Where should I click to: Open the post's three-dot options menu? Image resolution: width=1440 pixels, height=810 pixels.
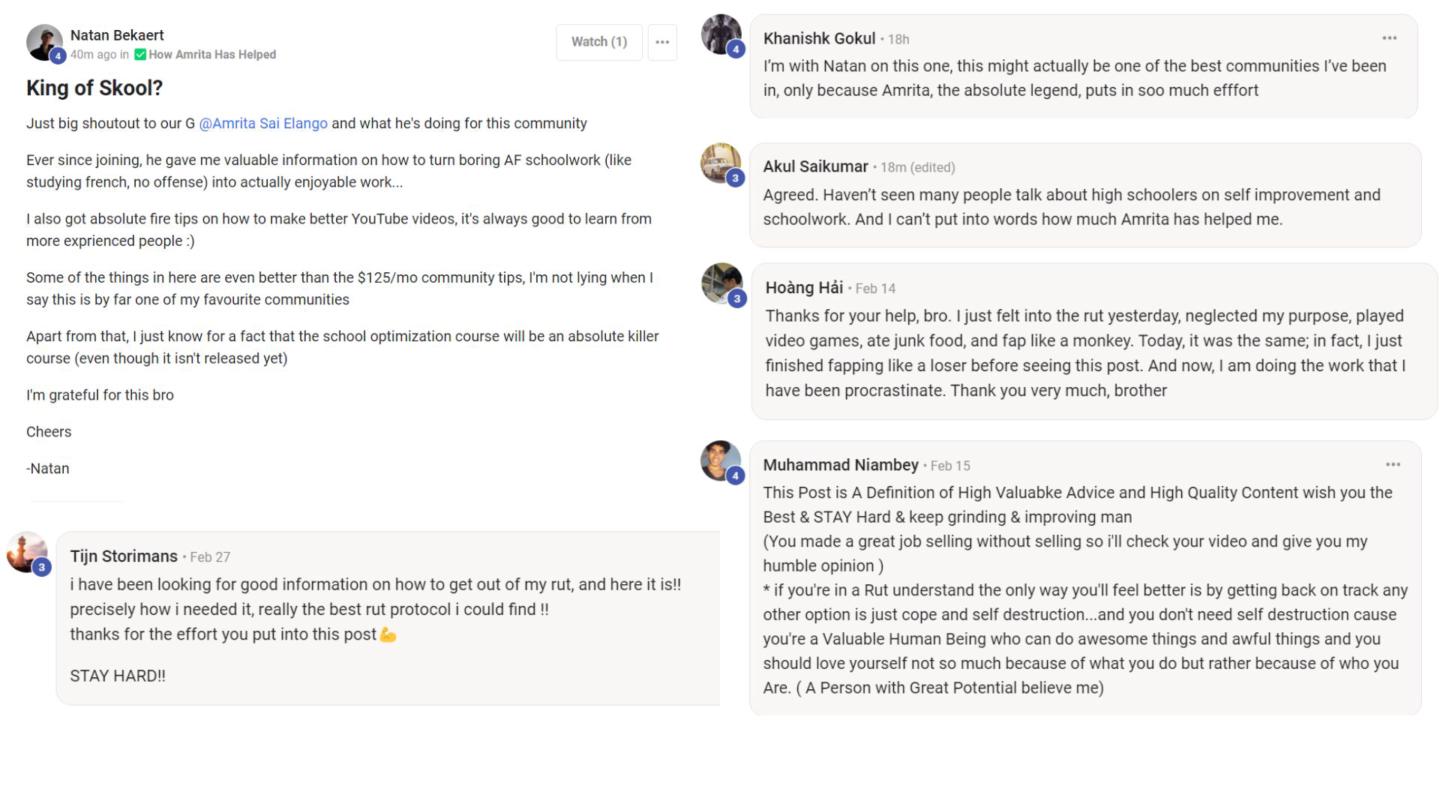click(x=662, y=42)
